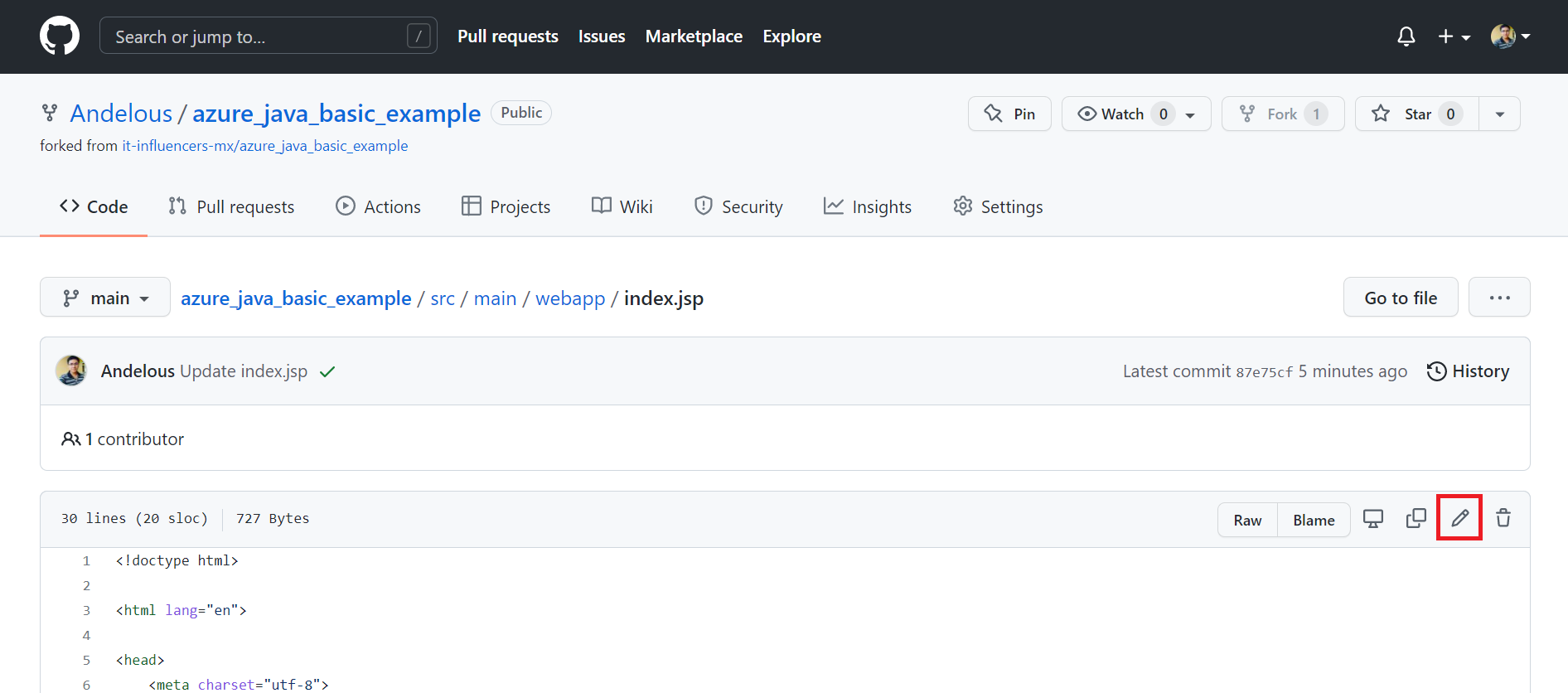The image size is (1568, 693).
Task: Switch to the Code tab
Action: point(94,206)
